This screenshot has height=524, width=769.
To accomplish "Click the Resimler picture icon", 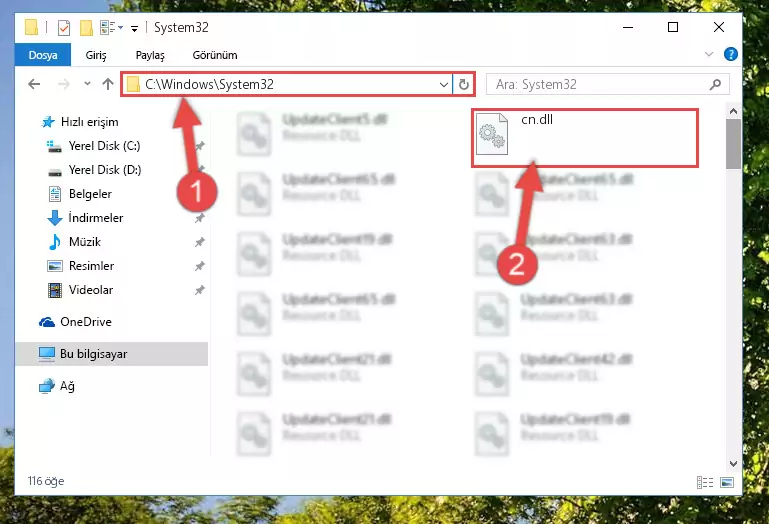I will (54, 266).
